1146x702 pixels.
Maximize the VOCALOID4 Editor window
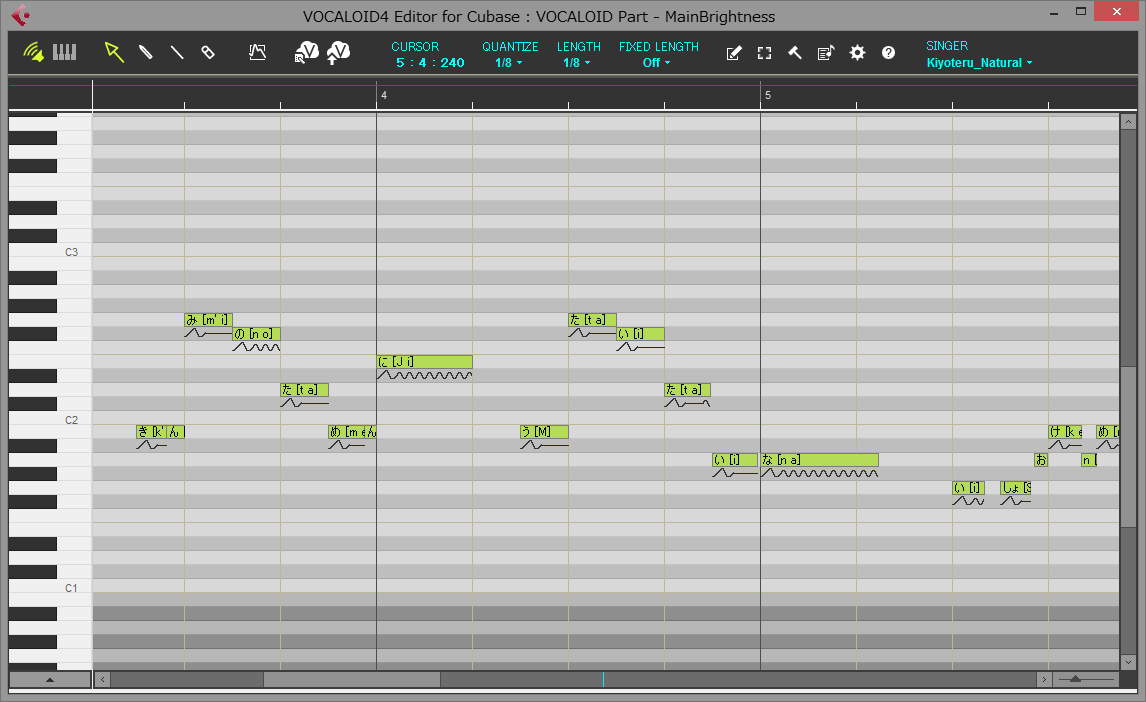(x=1081, y=12)
